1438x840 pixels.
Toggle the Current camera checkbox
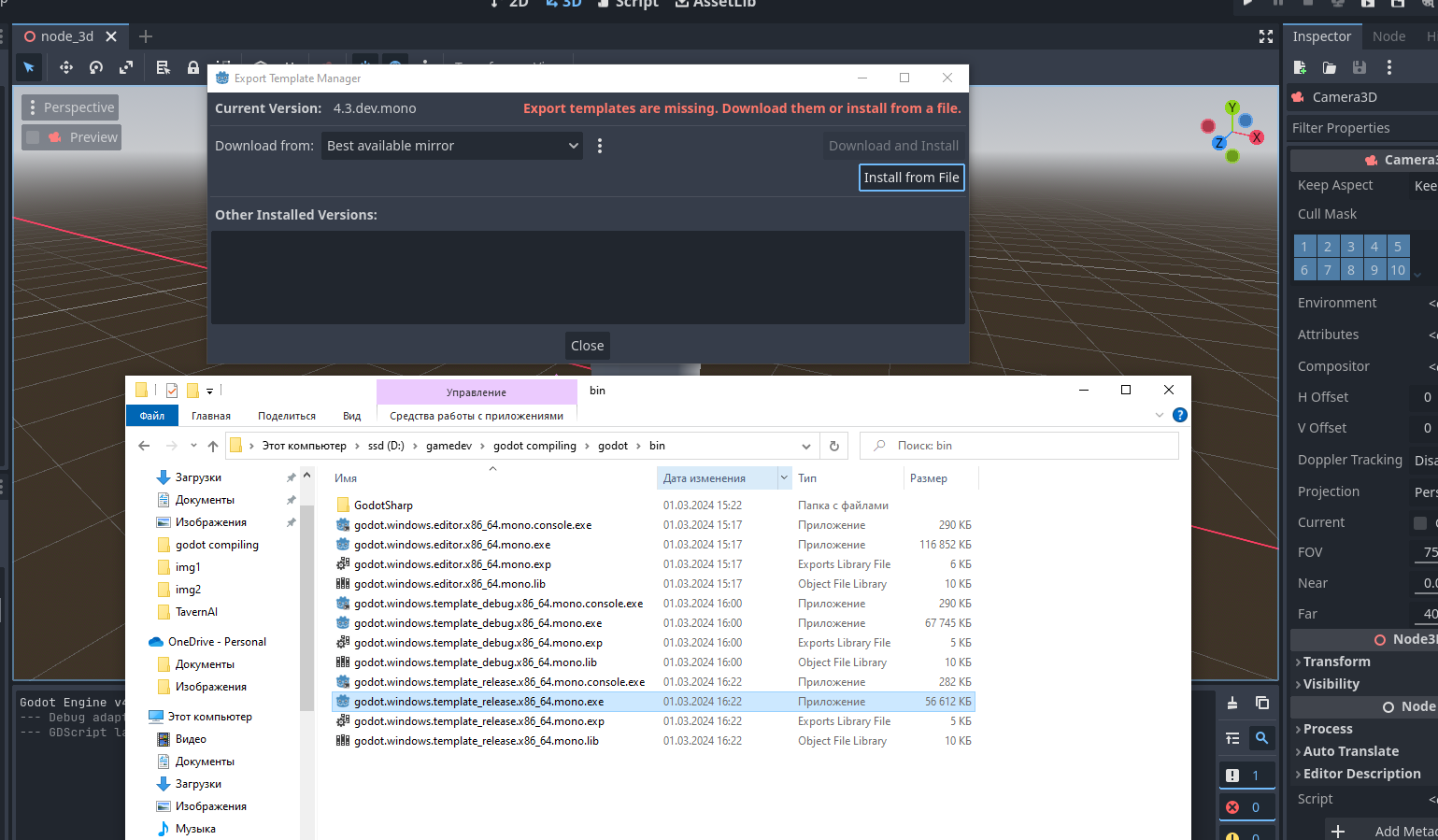1420,523
